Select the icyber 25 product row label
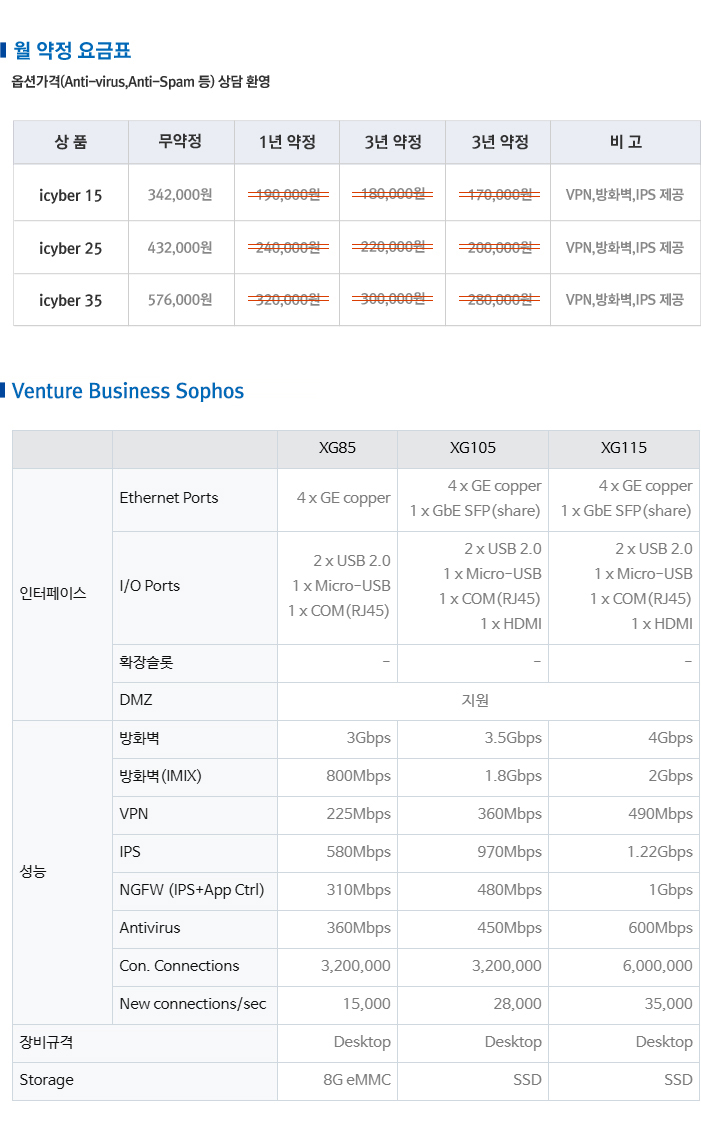Screen dimensions: 701x1143 click(x=71, y=248)
